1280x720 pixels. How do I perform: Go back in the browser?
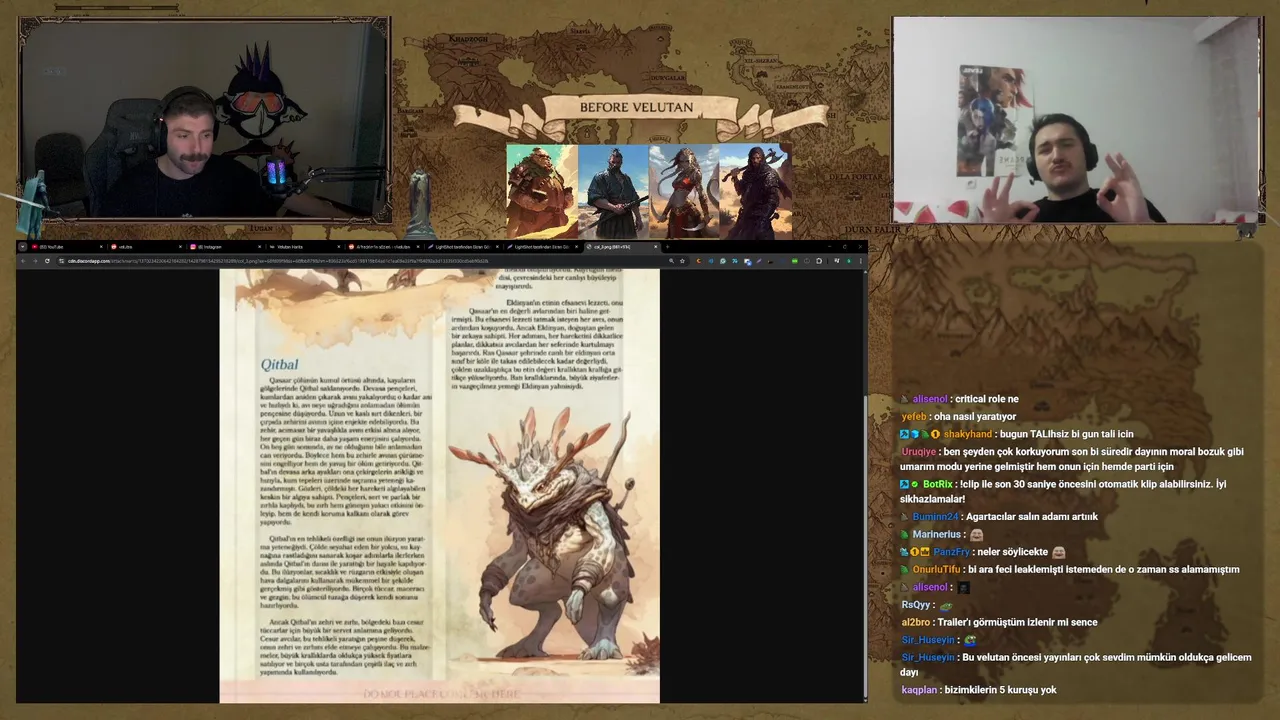pyautogui.click(x=23, y=261)
